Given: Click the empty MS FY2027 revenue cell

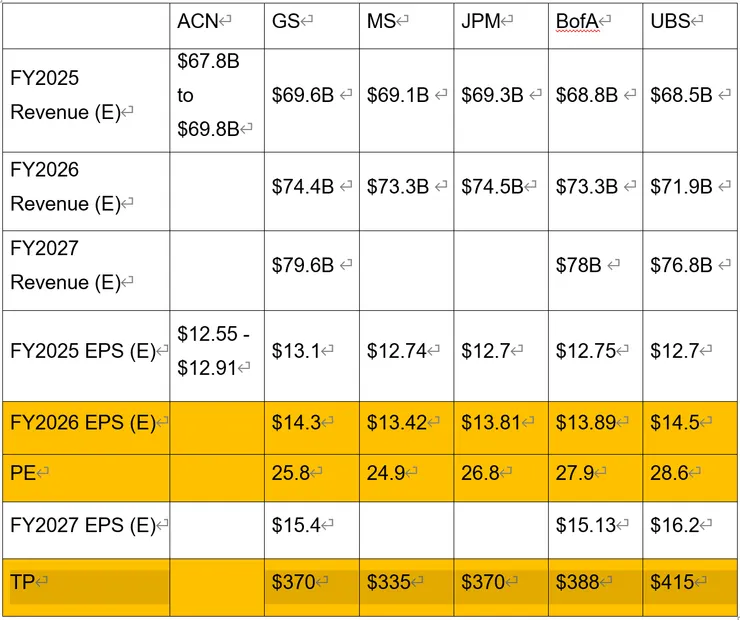Looking at the screenshot, I should tap(405, 264).
